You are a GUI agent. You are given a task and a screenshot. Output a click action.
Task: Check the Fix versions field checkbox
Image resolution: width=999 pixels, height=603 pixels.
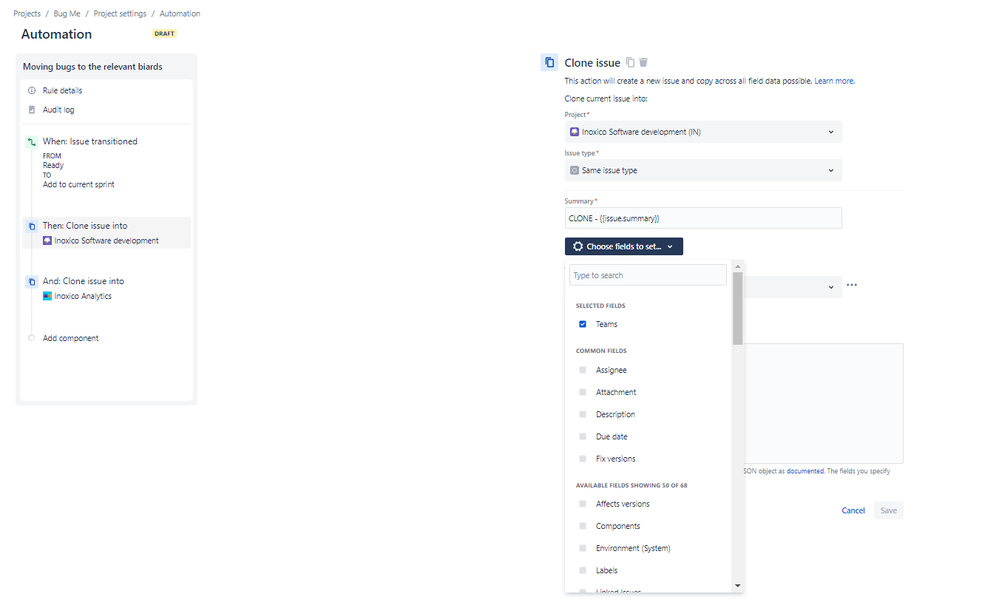(x=582, y=459)
